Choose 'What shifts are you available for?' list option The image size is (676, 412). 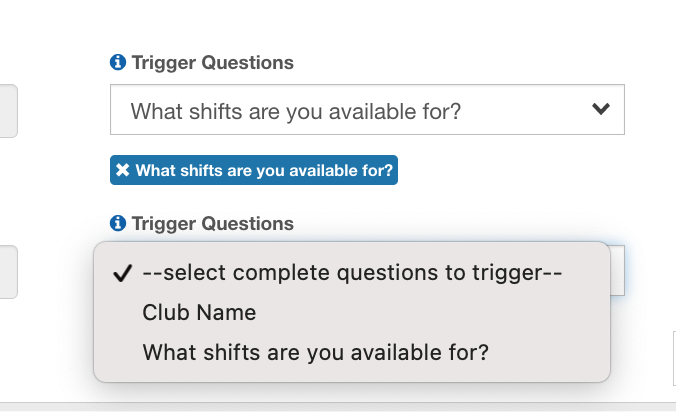coord(316,352)
